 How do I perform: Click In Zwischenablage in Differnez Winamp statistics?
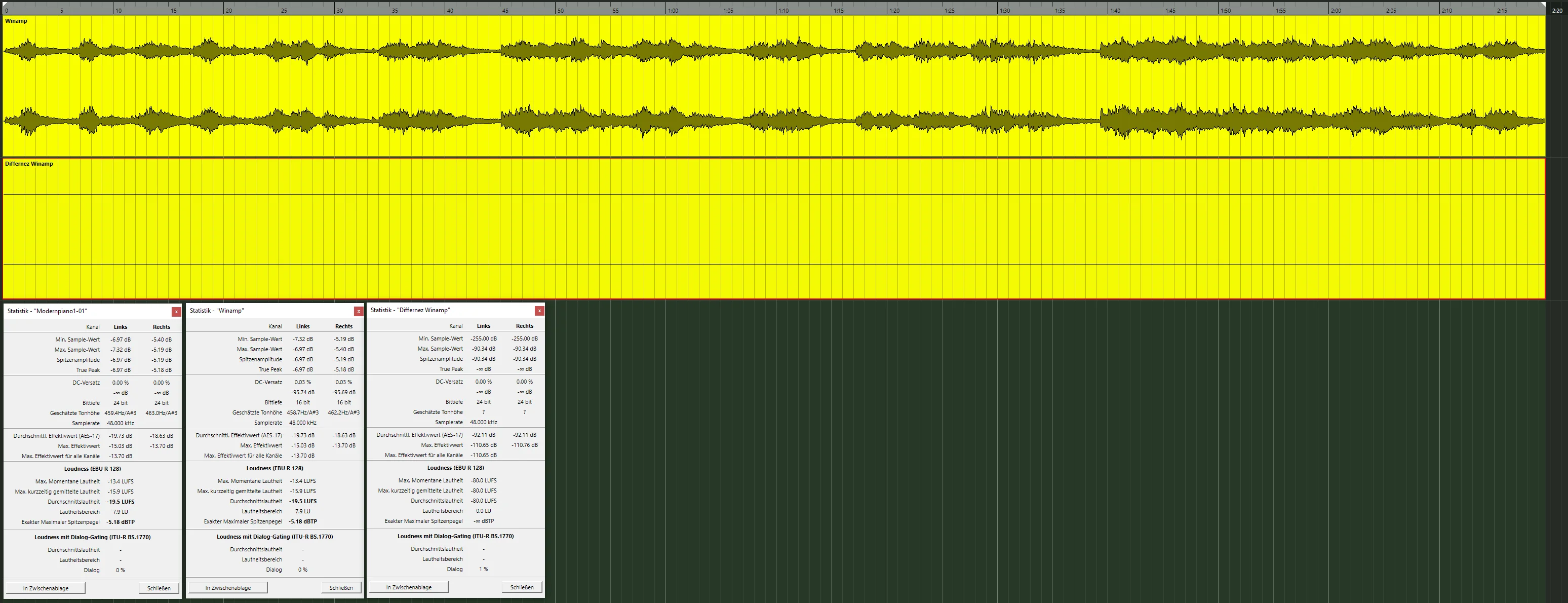(408, 587)
